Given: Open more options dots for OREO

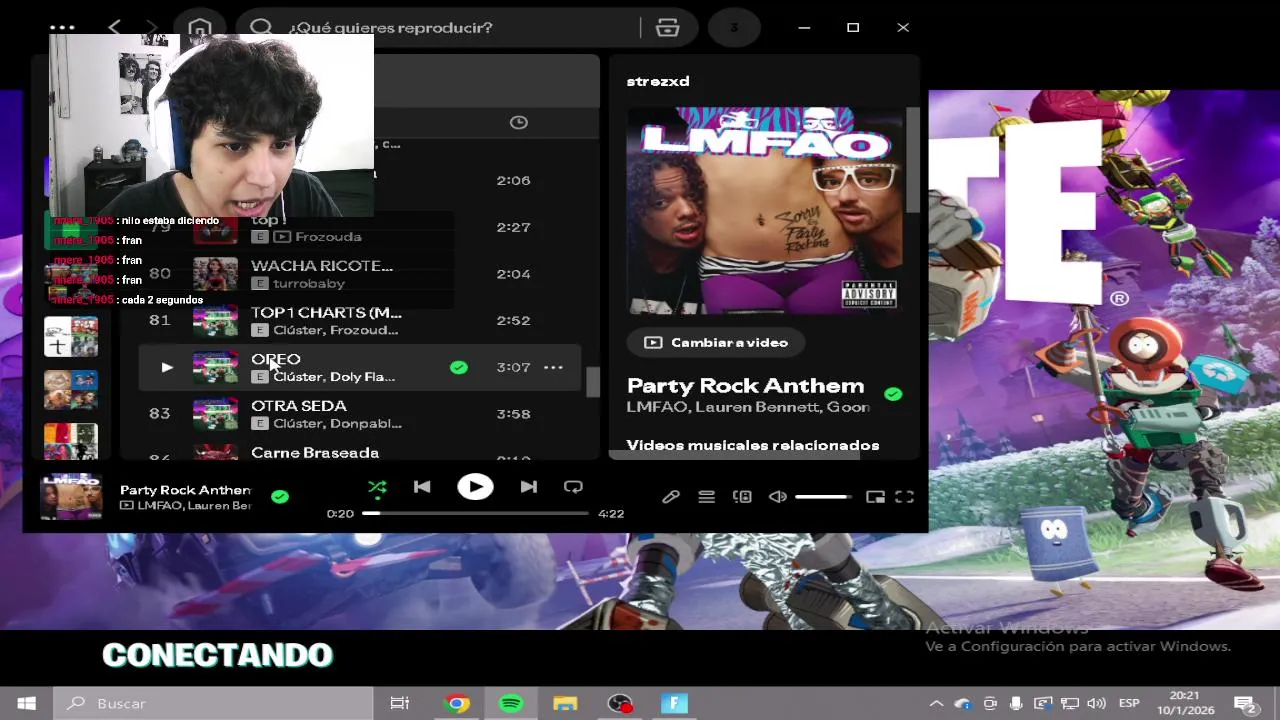Looking at the screenshot, I should (x=553, y=367).
